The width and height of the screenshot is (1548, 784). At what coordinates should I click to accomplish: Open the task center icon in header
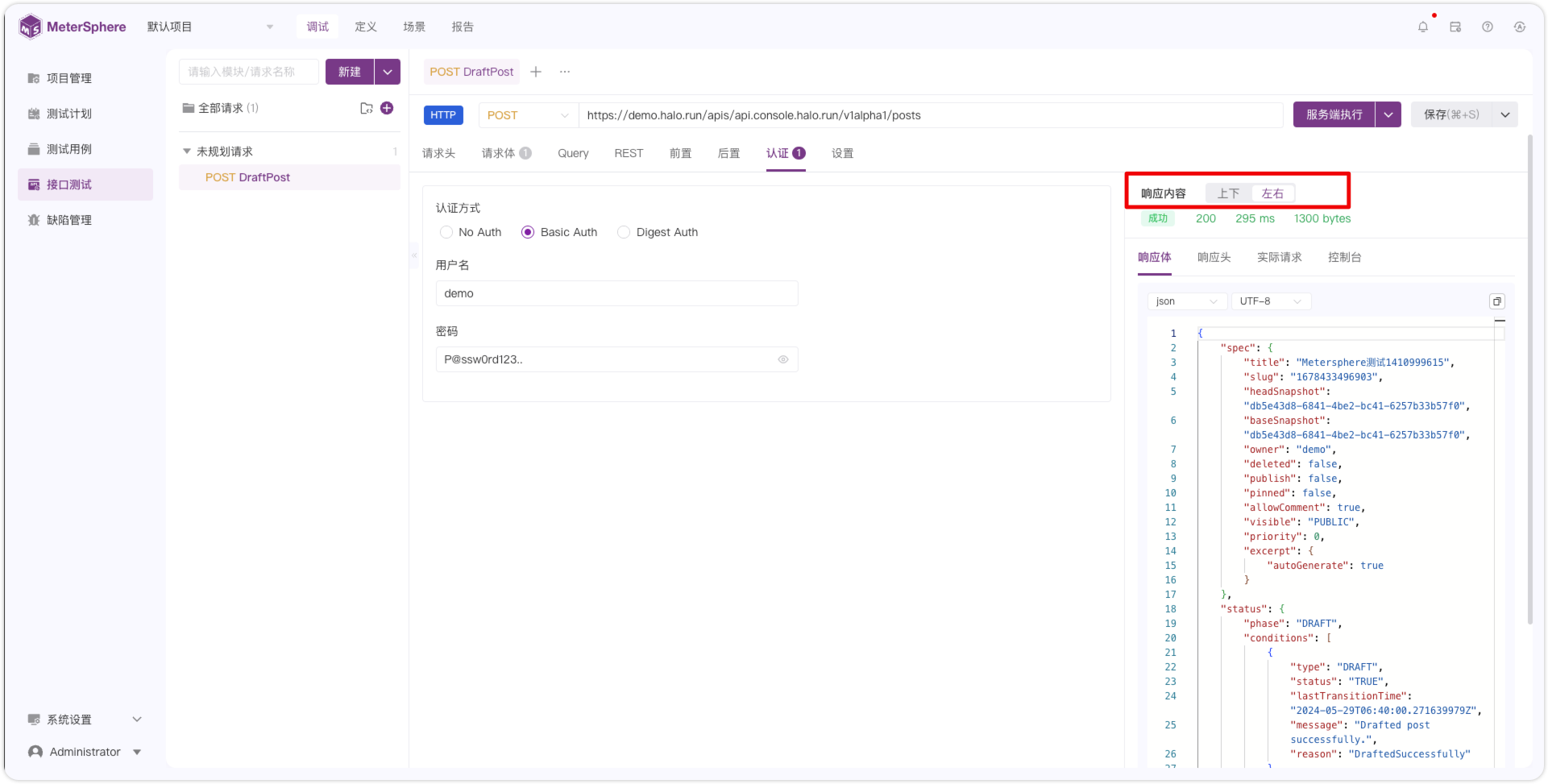point(1455,27)
